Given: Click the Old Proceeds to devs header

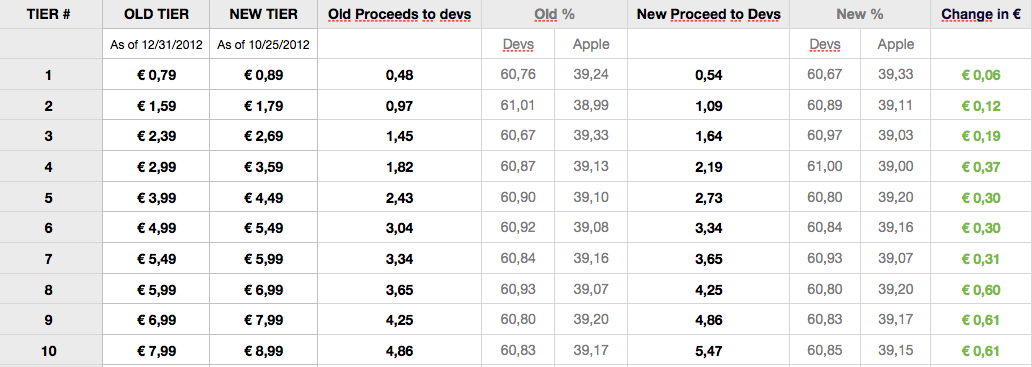Looking at the screenshot, I should [400, 14].
